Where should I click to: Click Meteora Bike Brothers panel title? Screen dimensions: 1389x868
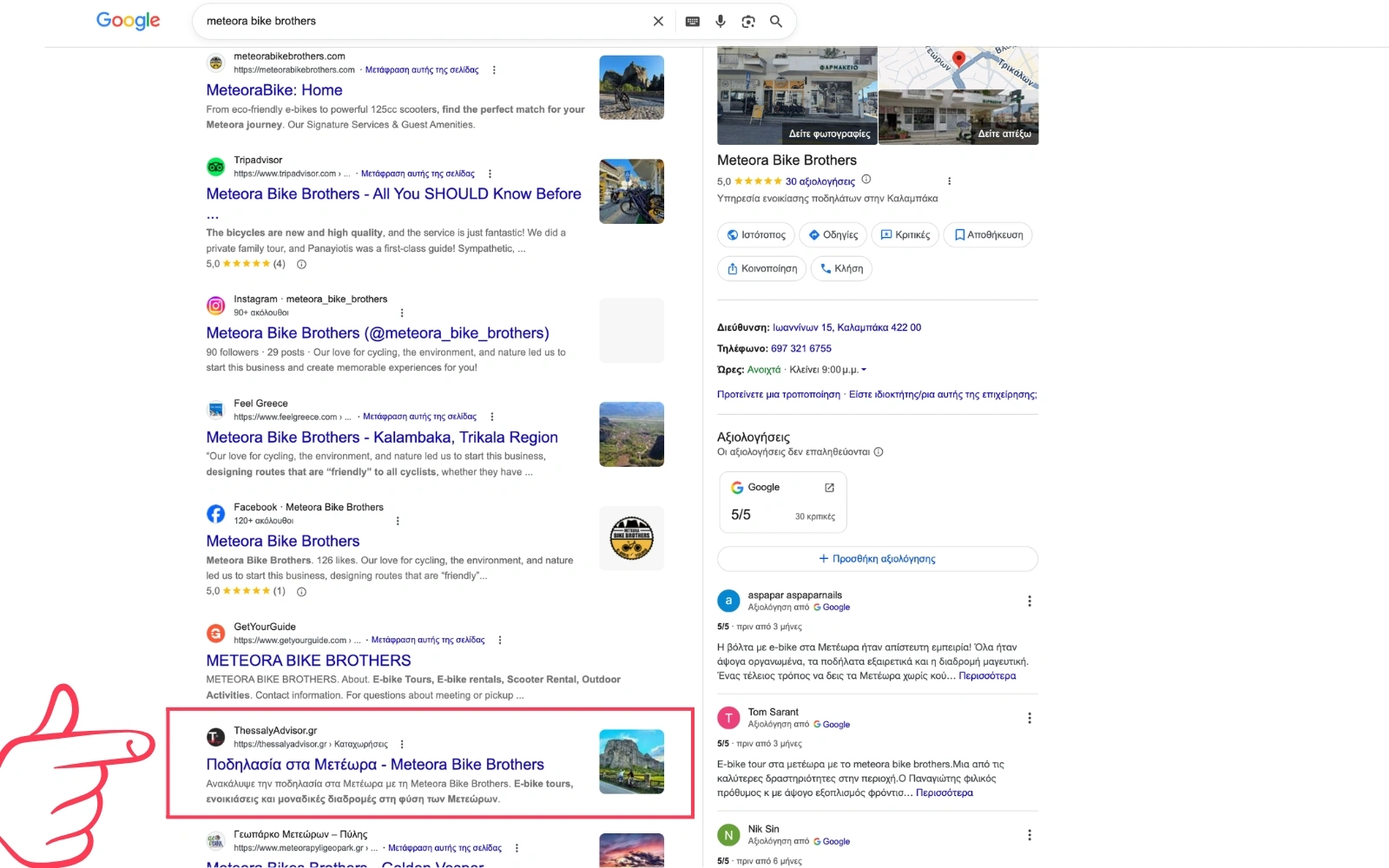(x=787, y=161)
